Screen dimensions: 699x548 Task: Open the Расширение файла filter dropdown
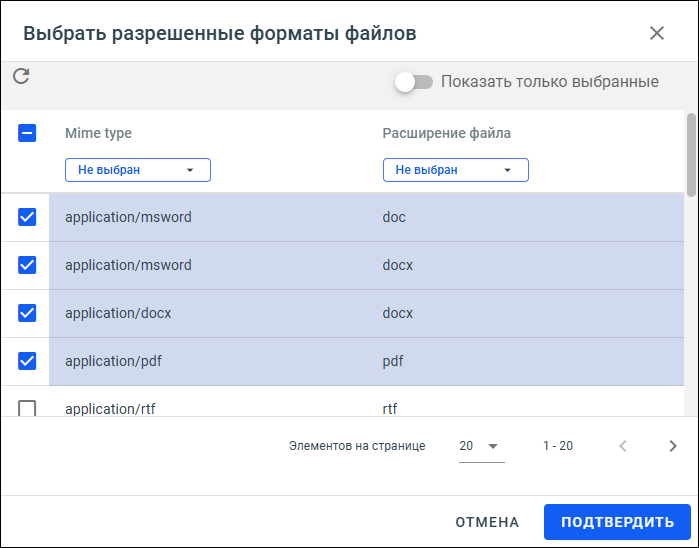point(456,170)
